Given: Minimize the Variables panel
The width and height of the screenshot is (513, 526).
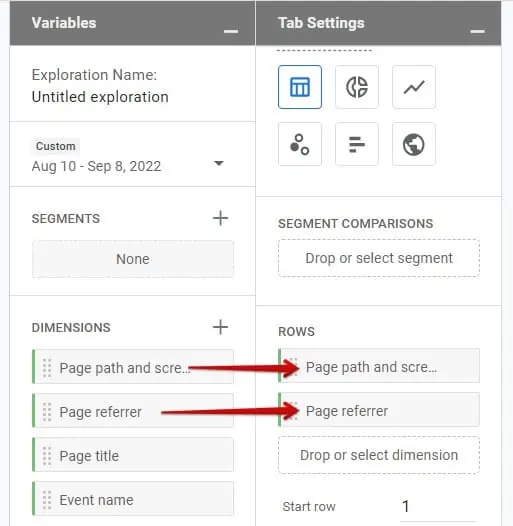Looking at the screenshot, I should (x=231, y=31).
